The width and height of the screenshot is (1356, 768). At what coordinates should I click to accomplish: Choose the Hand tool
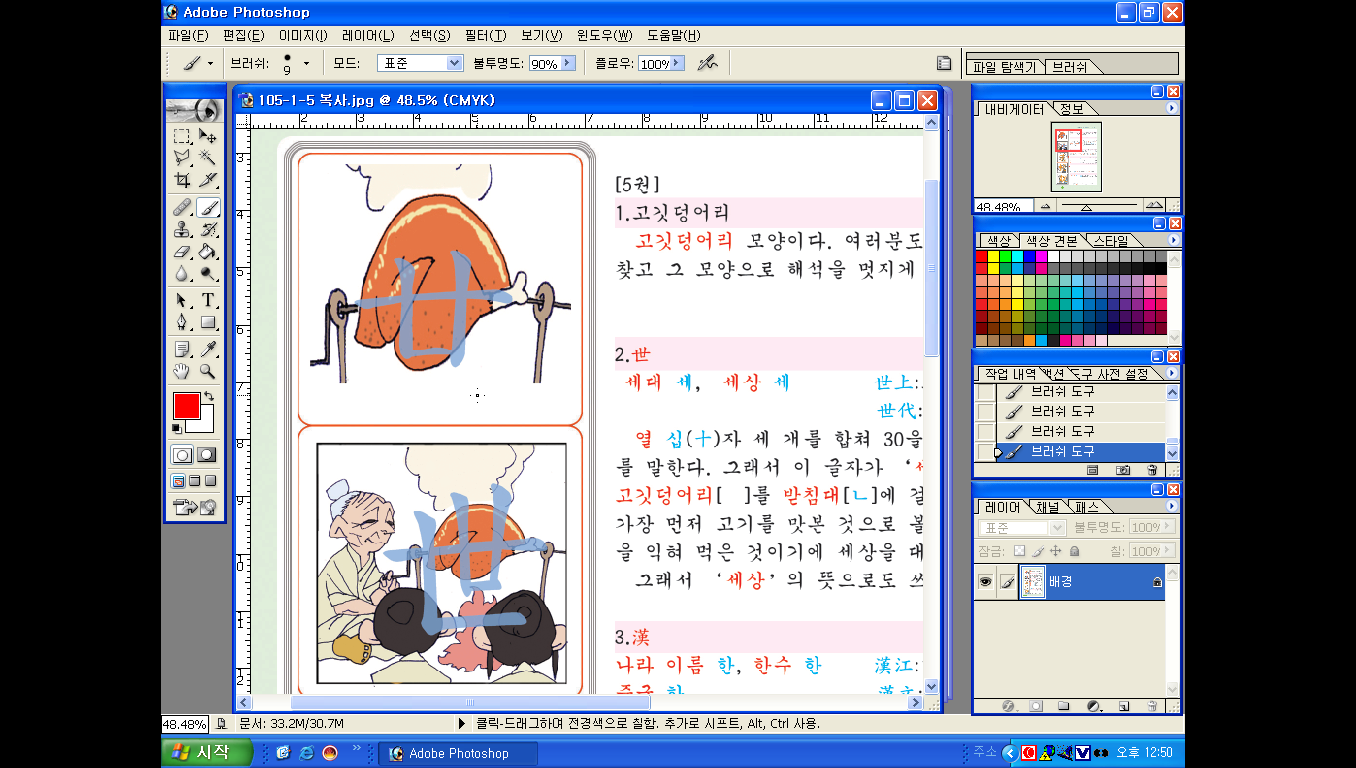(x=182, y=372)
